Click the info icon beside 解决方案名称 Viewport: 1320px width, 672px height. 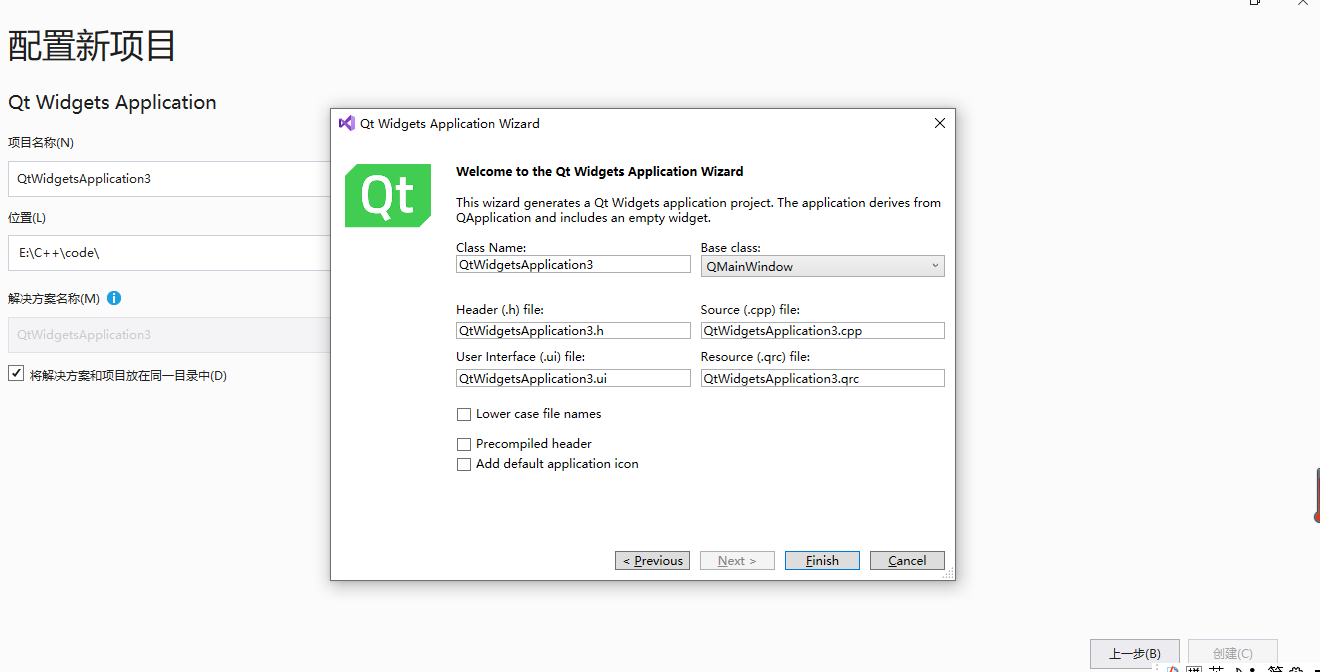[114, 298]
